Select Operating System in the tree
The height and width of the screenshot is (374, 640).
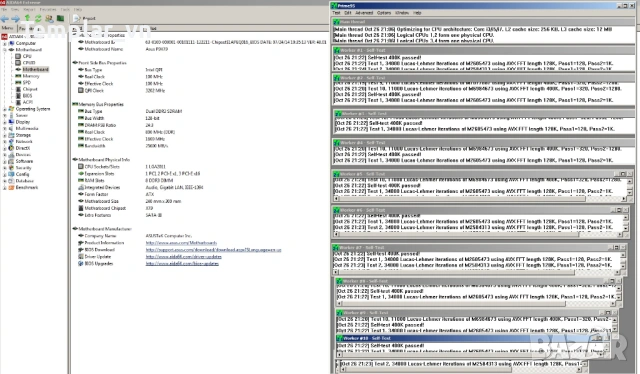point(33,109)
